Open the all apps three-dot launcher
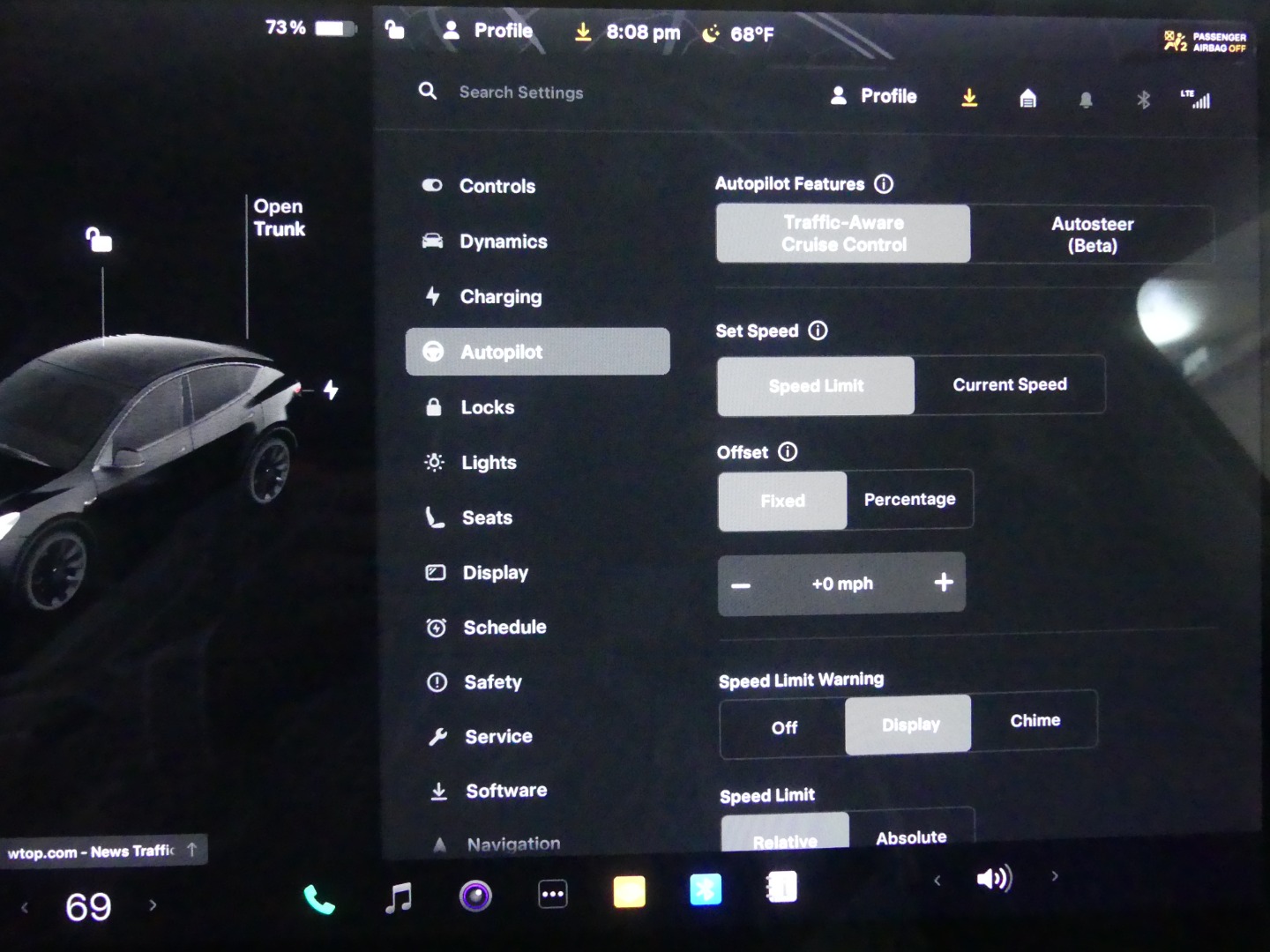1270x952 pixels. [553, 894]
